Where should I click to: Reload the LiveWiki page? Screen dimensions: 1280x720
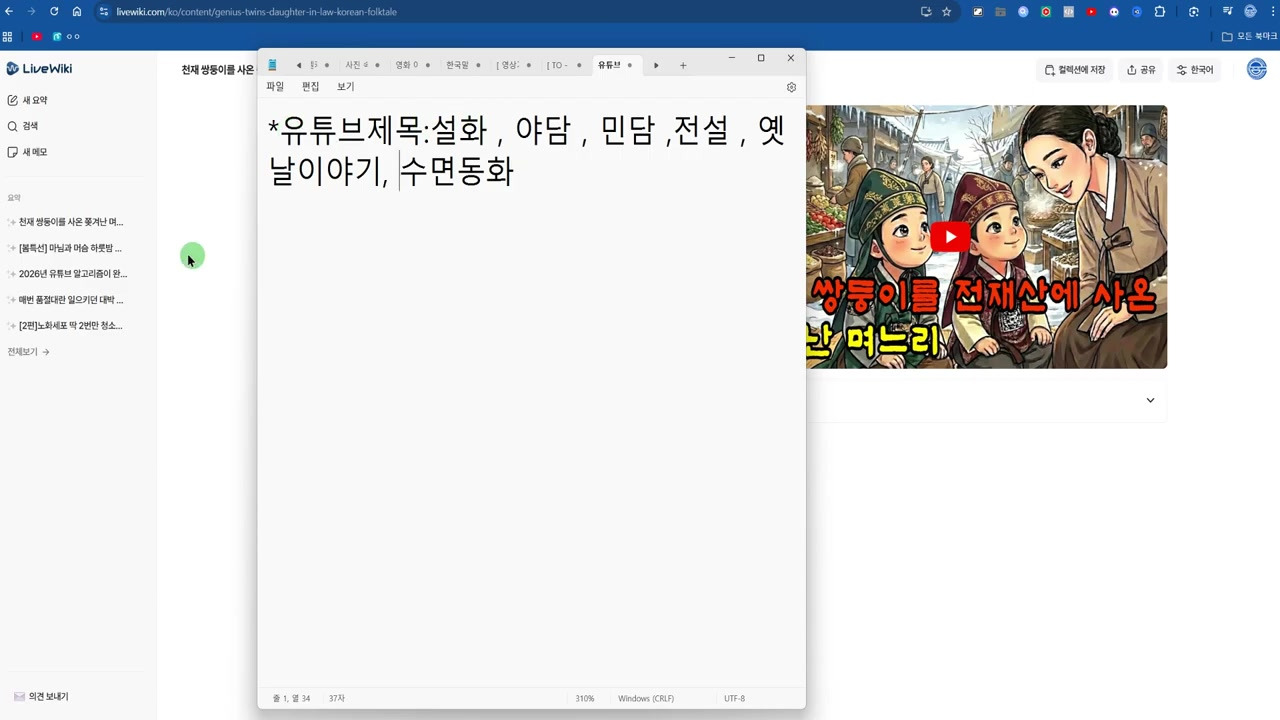54,12
